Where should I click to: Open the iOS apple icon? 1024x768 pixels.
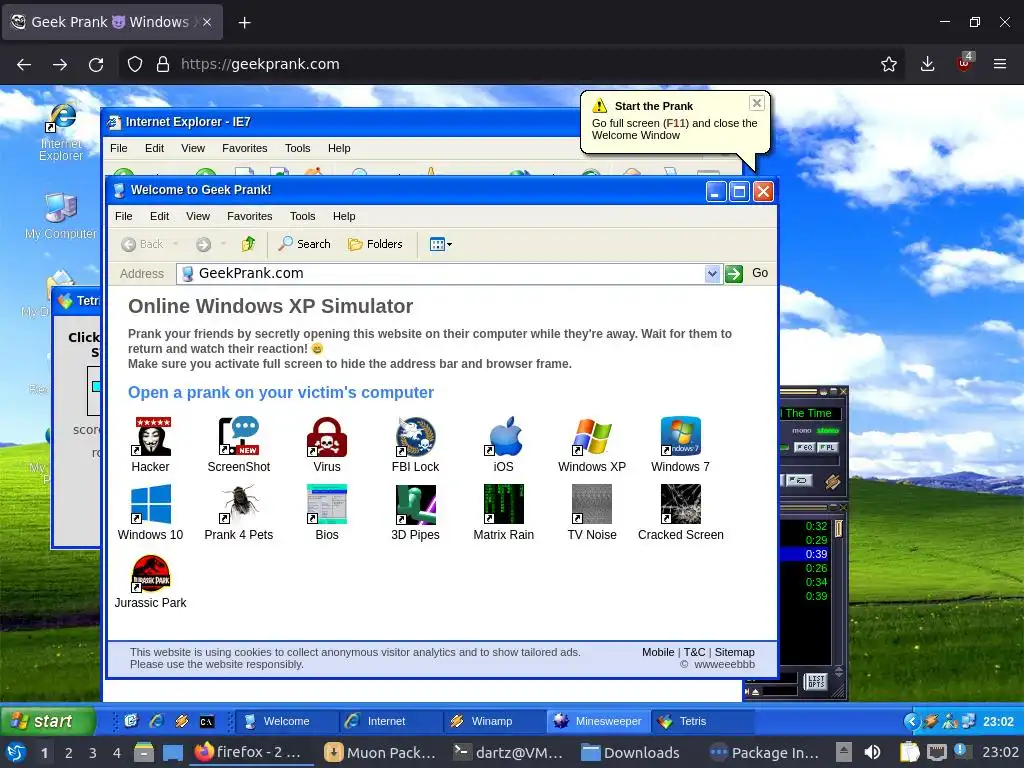tap(504, 444)
